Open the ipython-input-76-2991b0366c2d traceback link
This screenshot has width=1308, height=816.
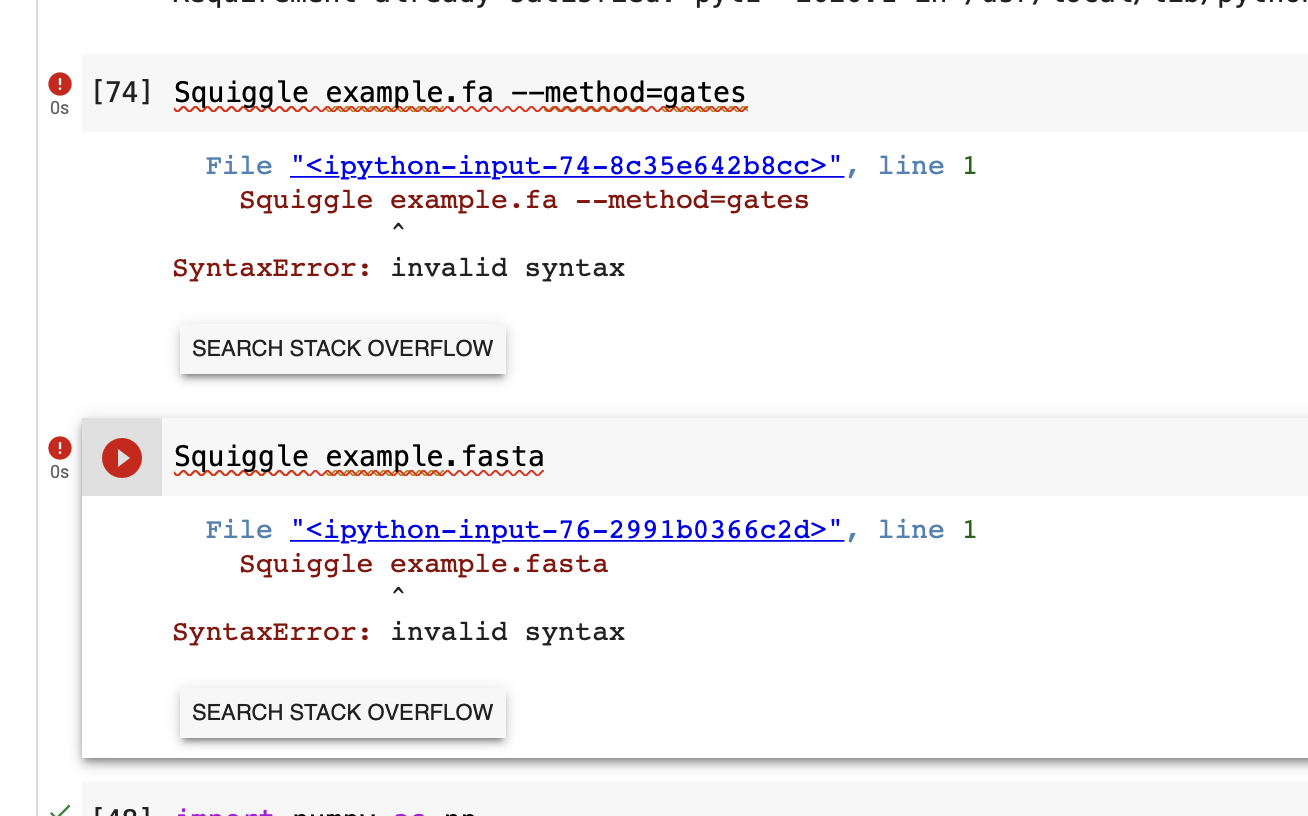click(x=567, y=530)
